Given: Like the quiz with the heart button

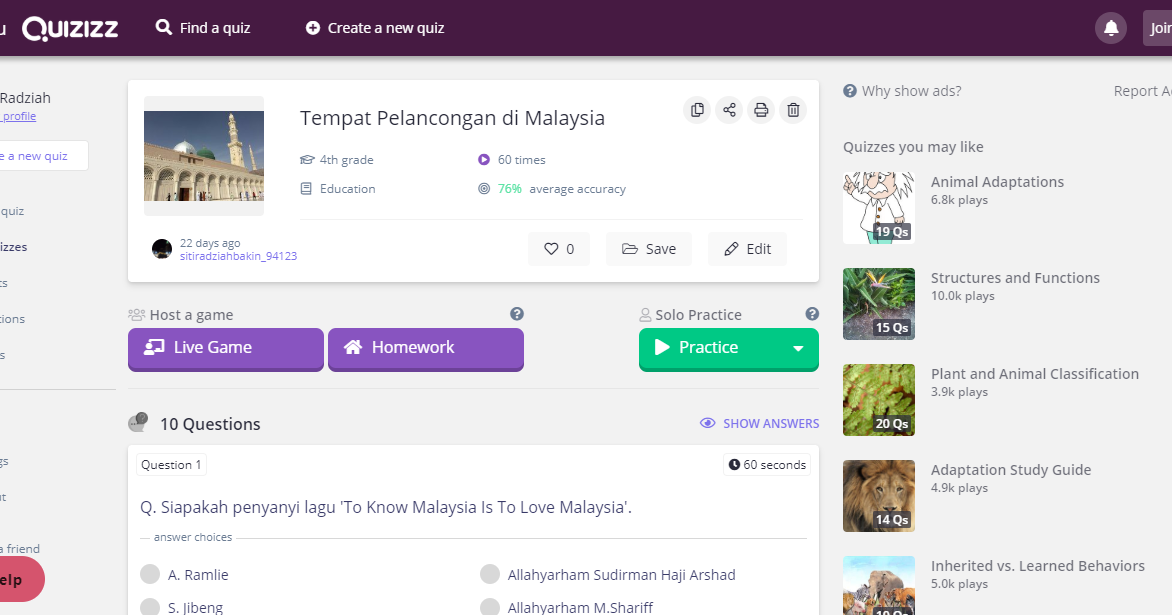Looking at the screenshot, I should point(558,249).
